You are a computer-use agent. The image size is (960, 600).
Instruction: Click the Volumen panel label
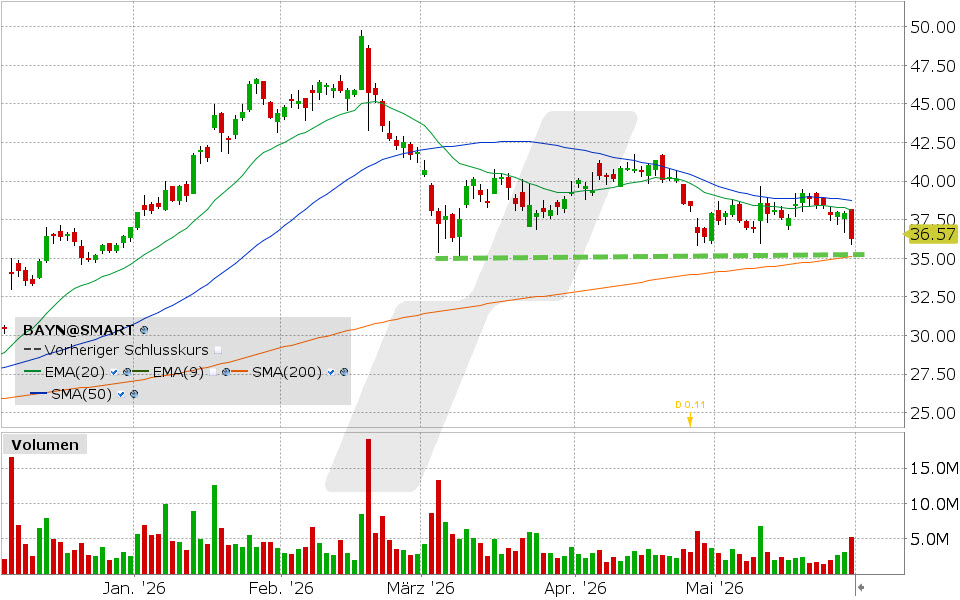tap(45, 444)
